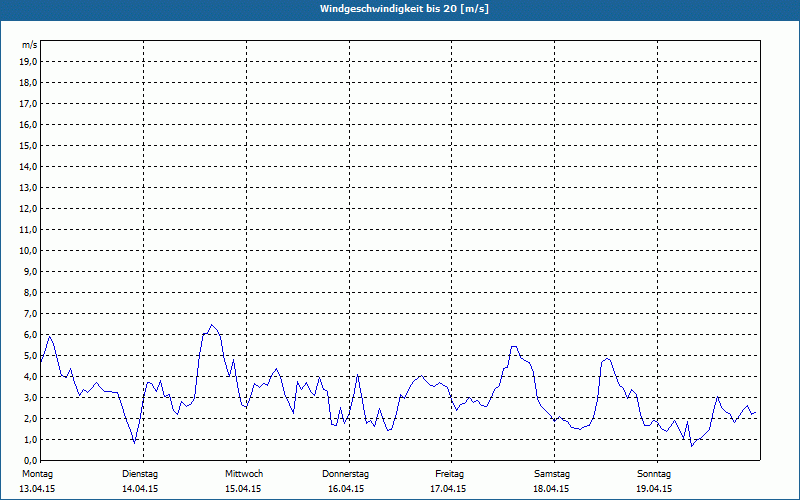The image size is (800, 500).
Task: Select the 4,0 y-axis value
Action: pos(30,377)
